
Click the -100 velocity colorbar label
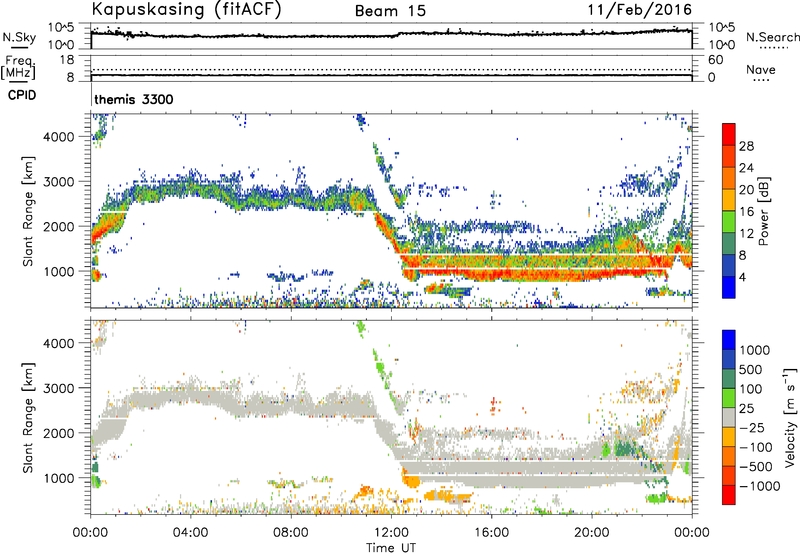tap(756, 447)
